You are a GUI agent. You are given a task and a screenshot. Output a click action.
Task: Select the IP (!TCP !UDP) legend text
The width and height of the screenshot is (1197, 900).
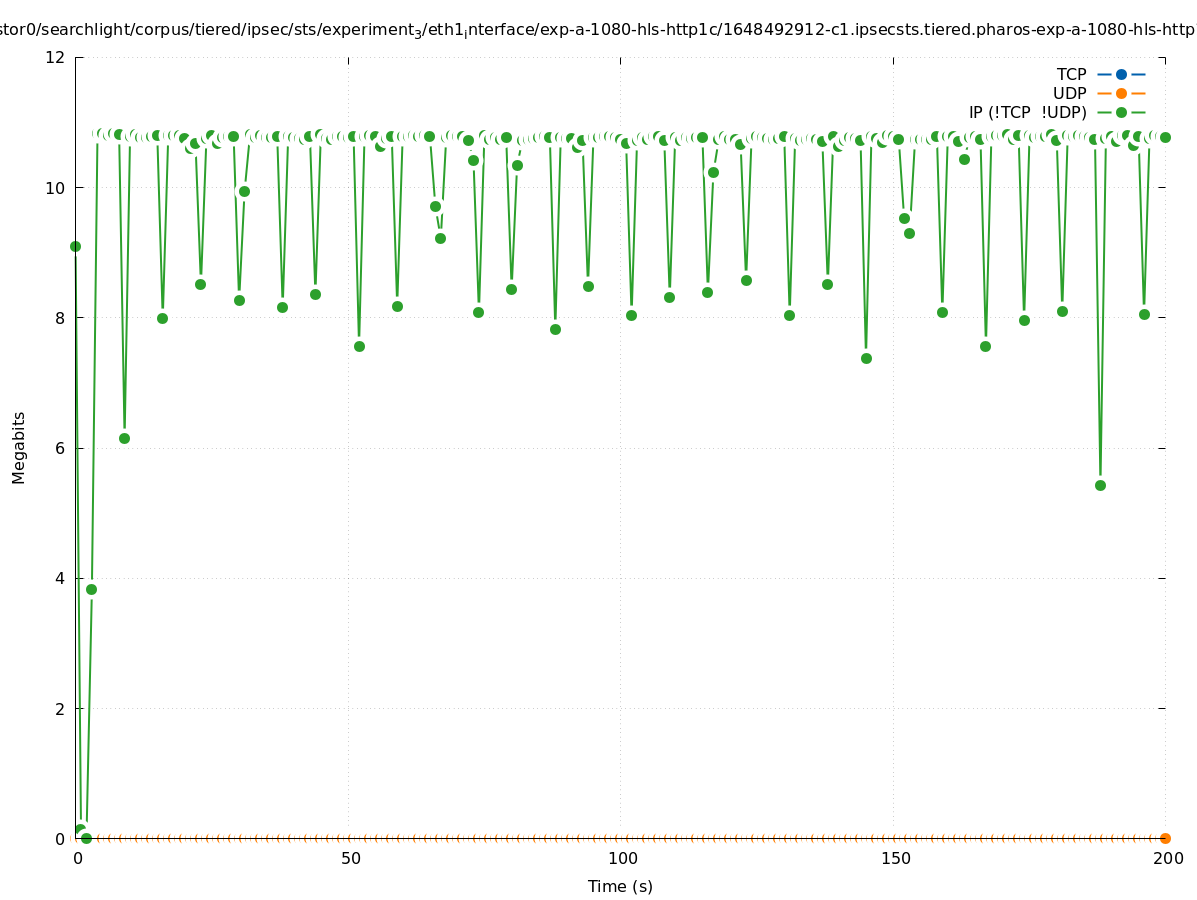tap(1027, 113)
